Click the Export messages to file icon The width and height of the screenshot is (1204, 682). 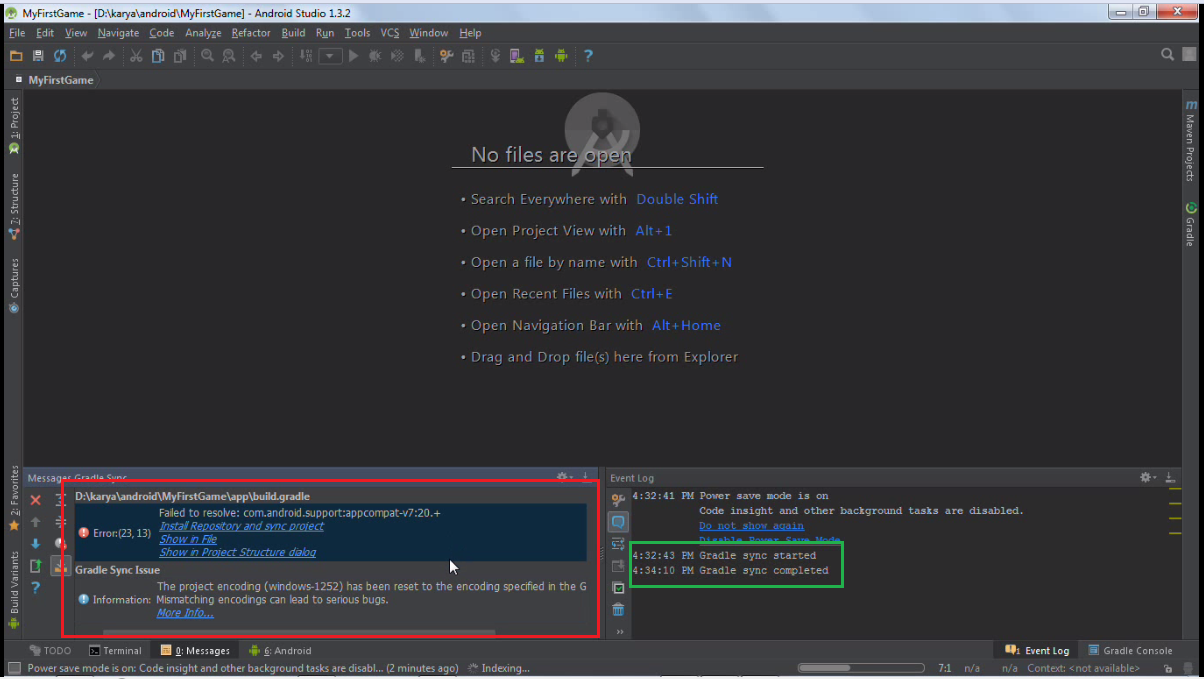pyautogui.click(x=35, y=566)
